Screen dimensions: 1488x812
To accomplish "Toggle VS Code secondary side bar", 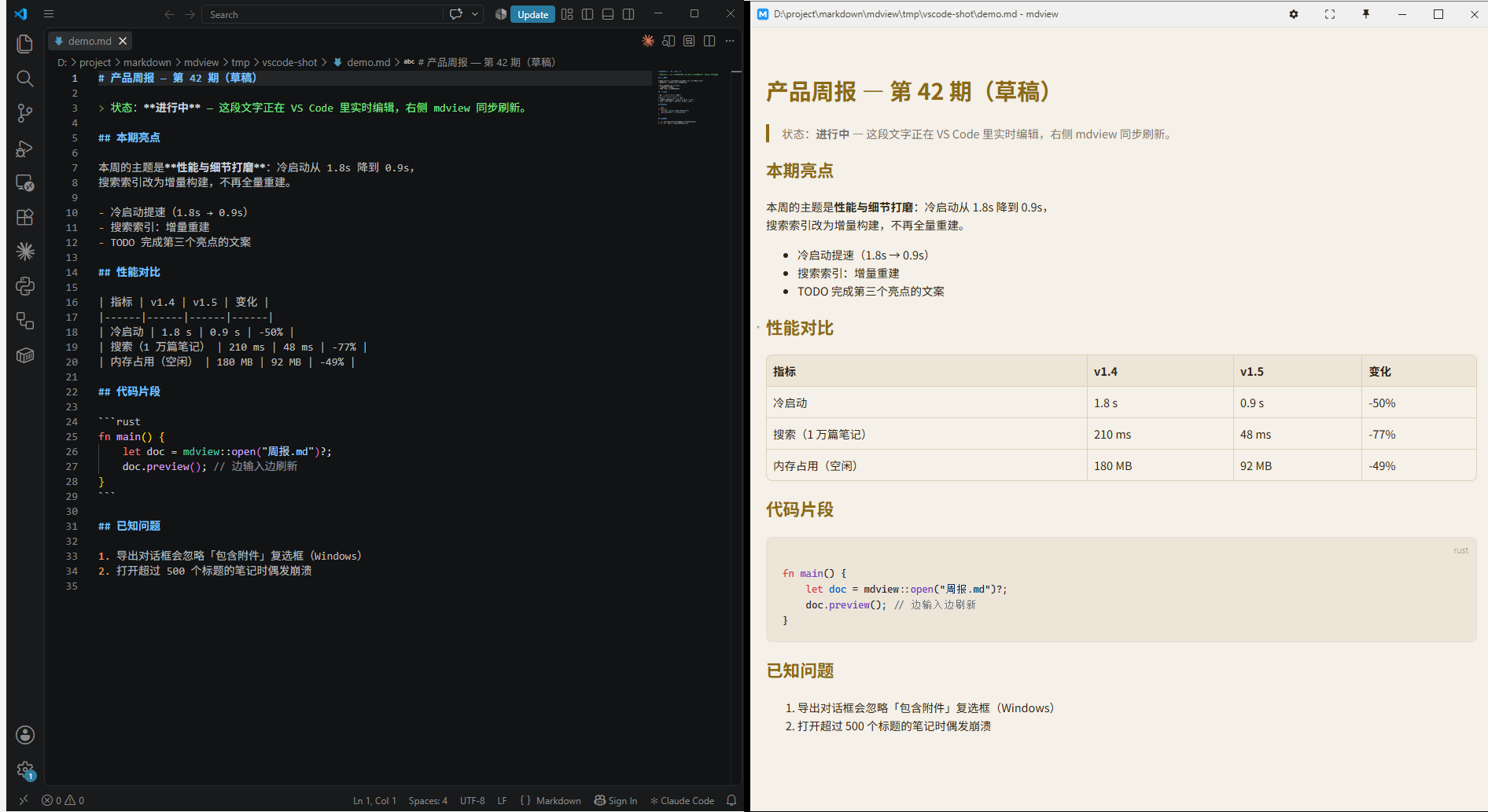I will [628, 14].
